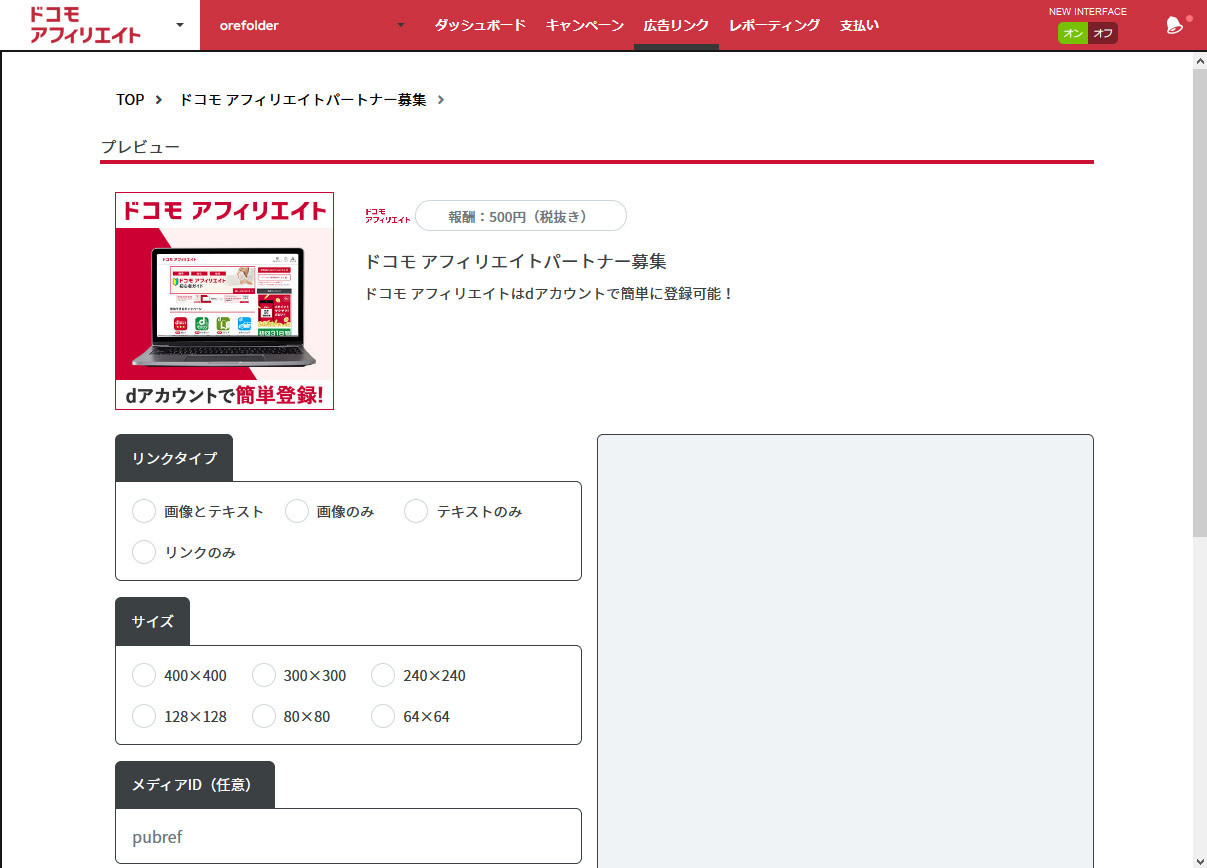Select リンクのみ link type
This screenshot has height=868, width=1207.
pyautogui.click(x=144, y=552)
